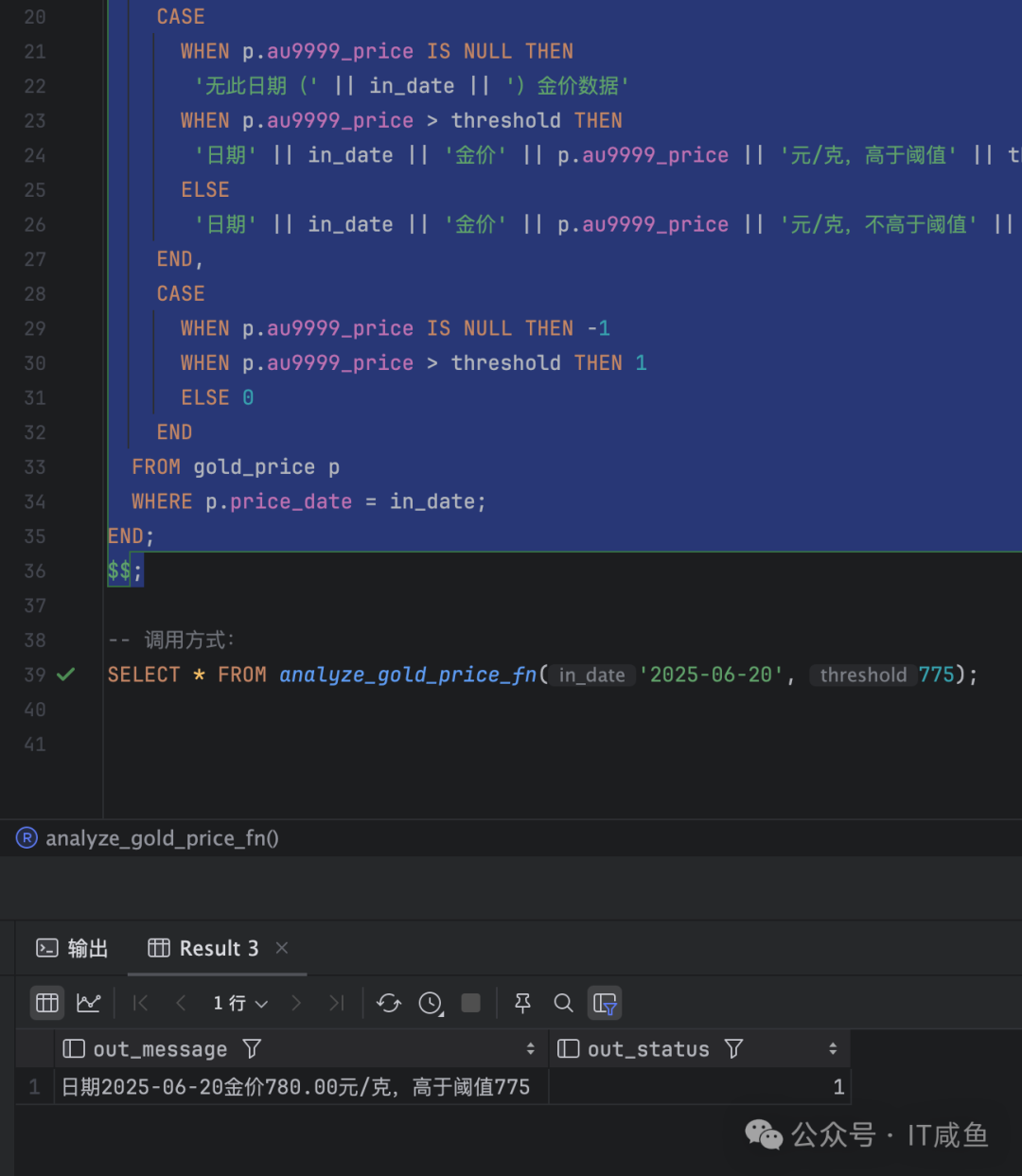Click the threshold parameter hint
Screen dimensions: 1022x1176
[x=863, y=675]
